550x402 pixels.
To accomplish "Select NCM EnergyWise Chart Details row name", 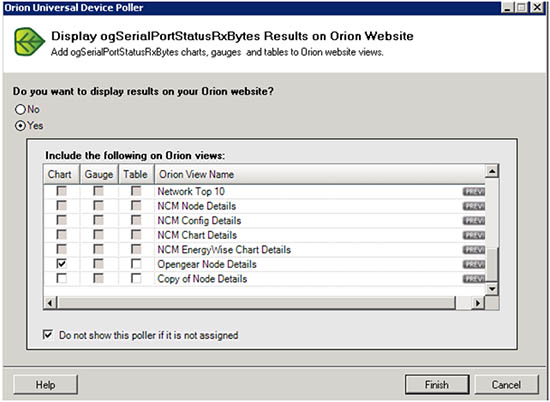I will [224, 250].
